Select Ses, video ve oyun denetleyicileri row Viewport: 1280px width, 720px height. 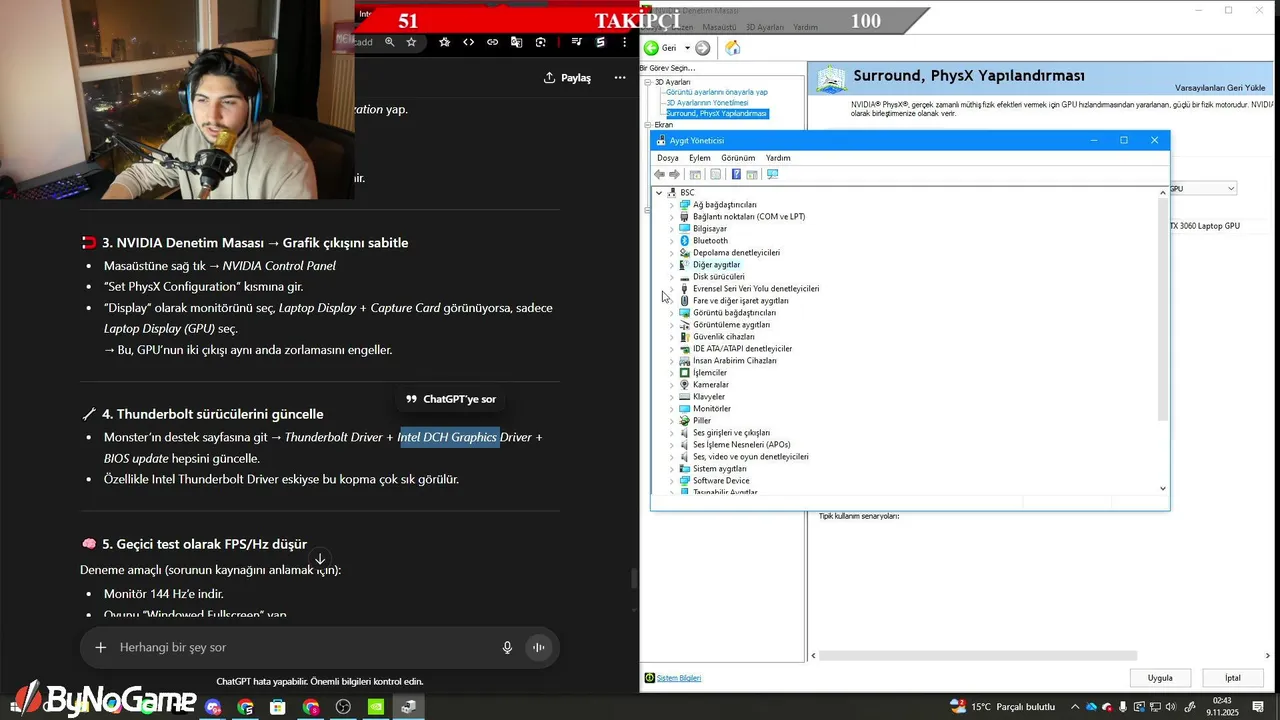[x=751, y=457]
